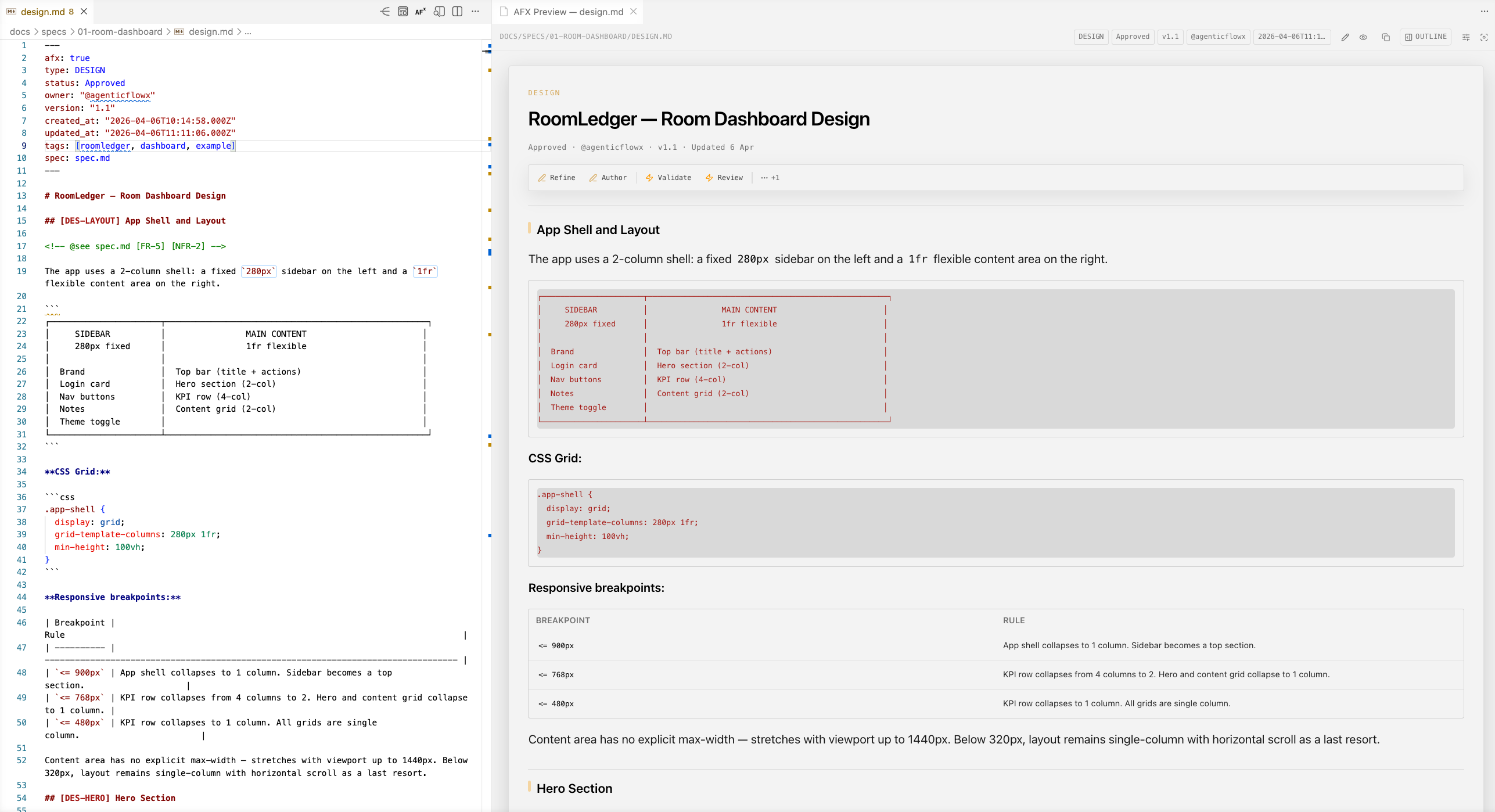This screenshot has width=1495, height=812.
Task: Close the AFX Preview tab
Action: point(634,12)
